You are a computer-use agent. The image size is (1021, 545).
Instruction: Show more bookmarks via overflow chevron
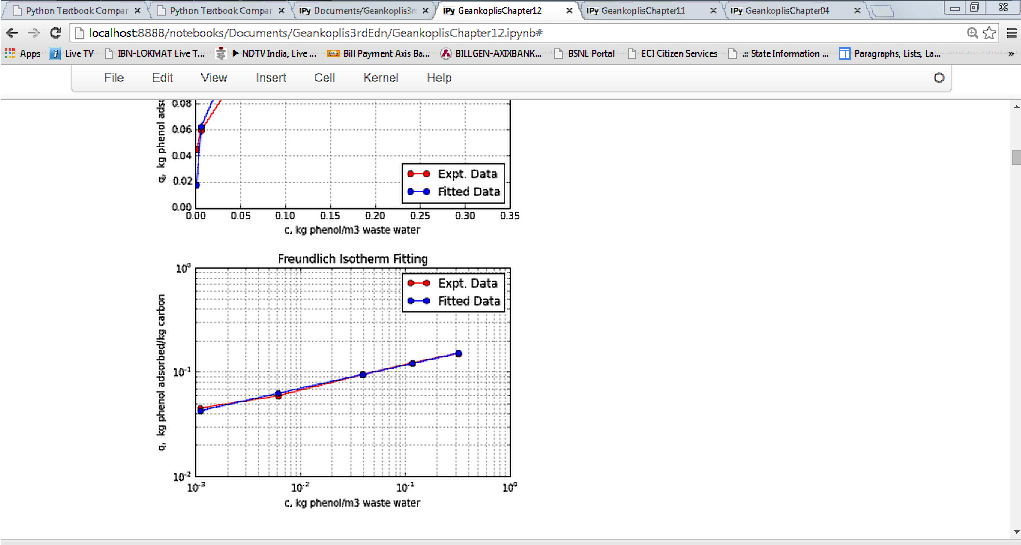pyautogui.click(x=1009, y=54)
